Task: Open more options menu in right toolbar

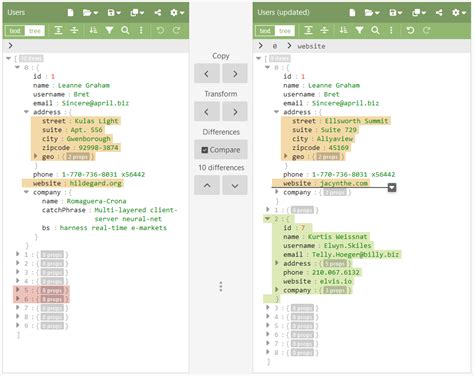Action: (x=391, y=30)
